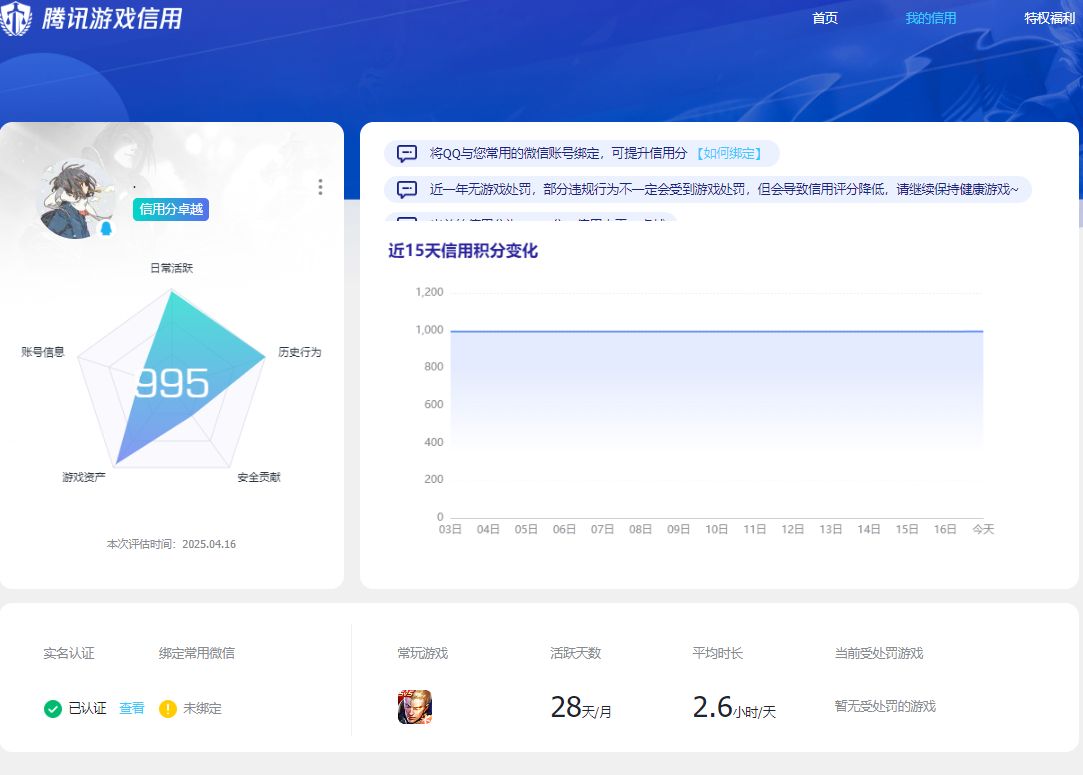This screenshot has width=1083, height=775.
Task: Click the 将QQ与您常用的微信账号绑定 tip text
Action: (558, 153)
